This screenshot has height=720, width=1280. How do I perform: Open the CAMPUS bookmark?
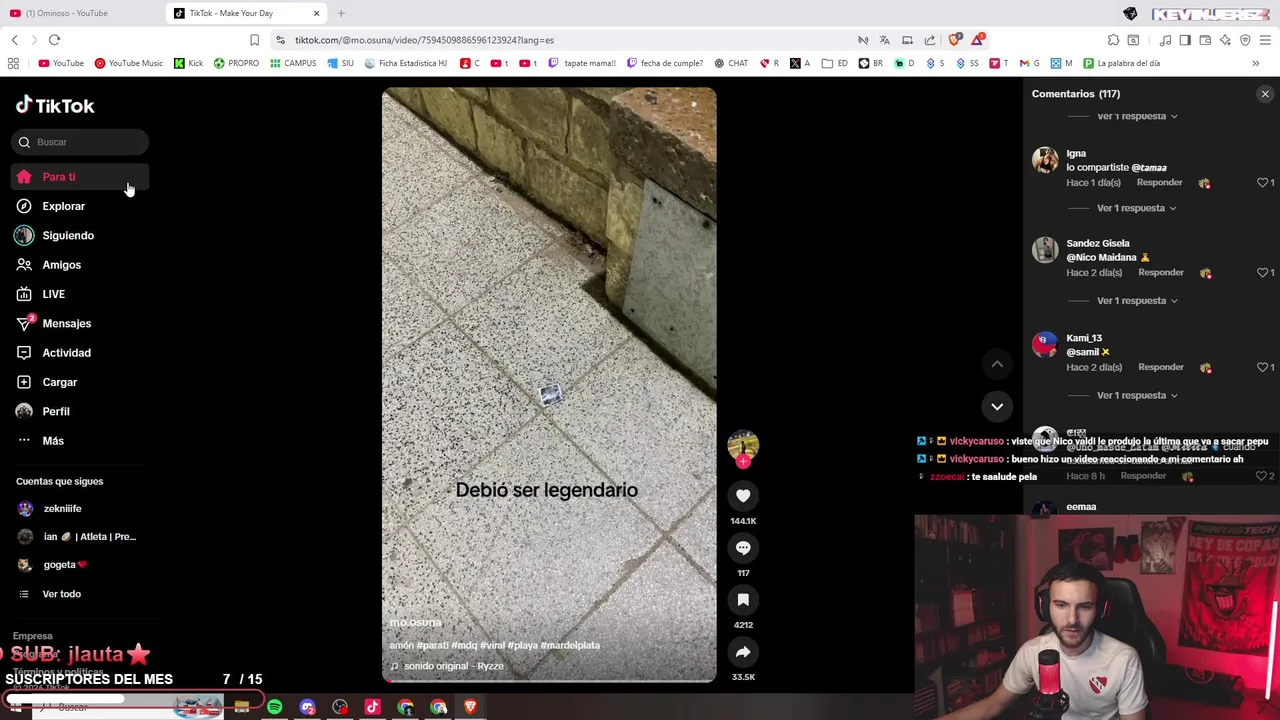pos(292,63)
